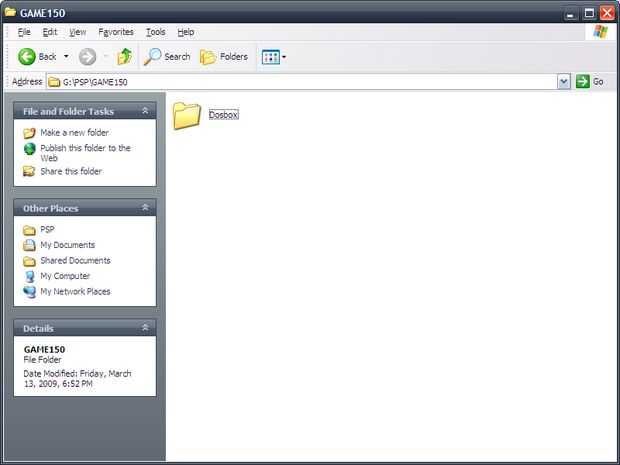Click the globe publish icon
Screen dimensions: 620x465
(x=30, y=149)
